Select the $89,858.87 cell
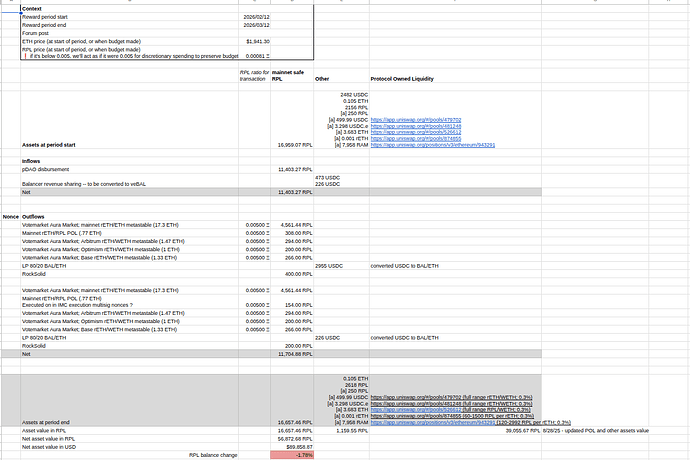The width and height of the screenshot is (690, 460). tap(292, 447)
